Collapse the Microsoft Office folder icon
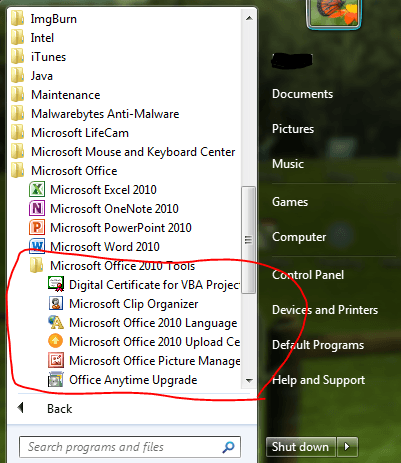Image resolution: width=401 pixels, height=463 pixels. click(17, 171)
